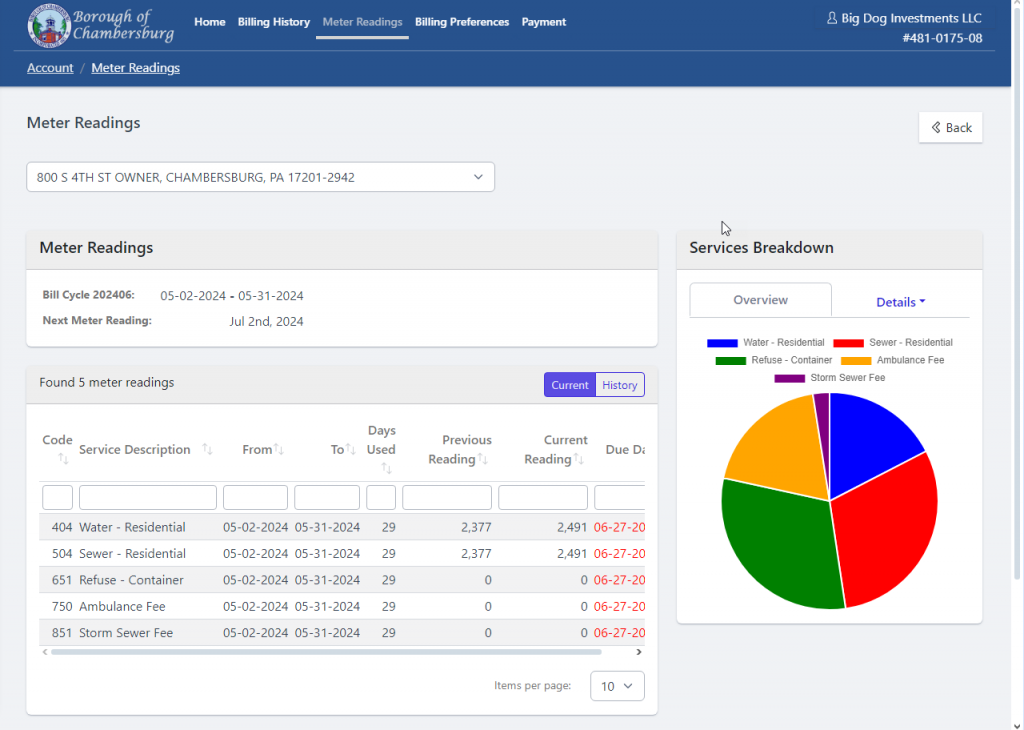Sort table by From date arrows
The width and height of the screenshot is (1024, 730).
[279, 450]
